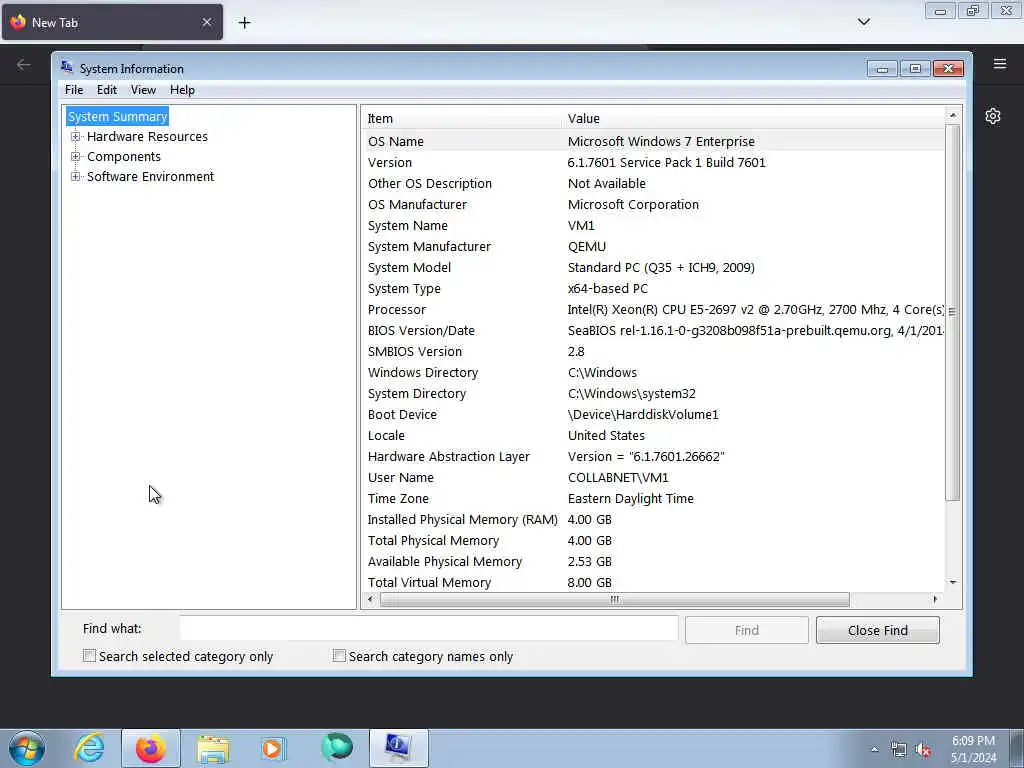Viewport: 1024px width, 768px height.
Task: Click the horizontal scrollbar thumb
Action: pos(615,600)
